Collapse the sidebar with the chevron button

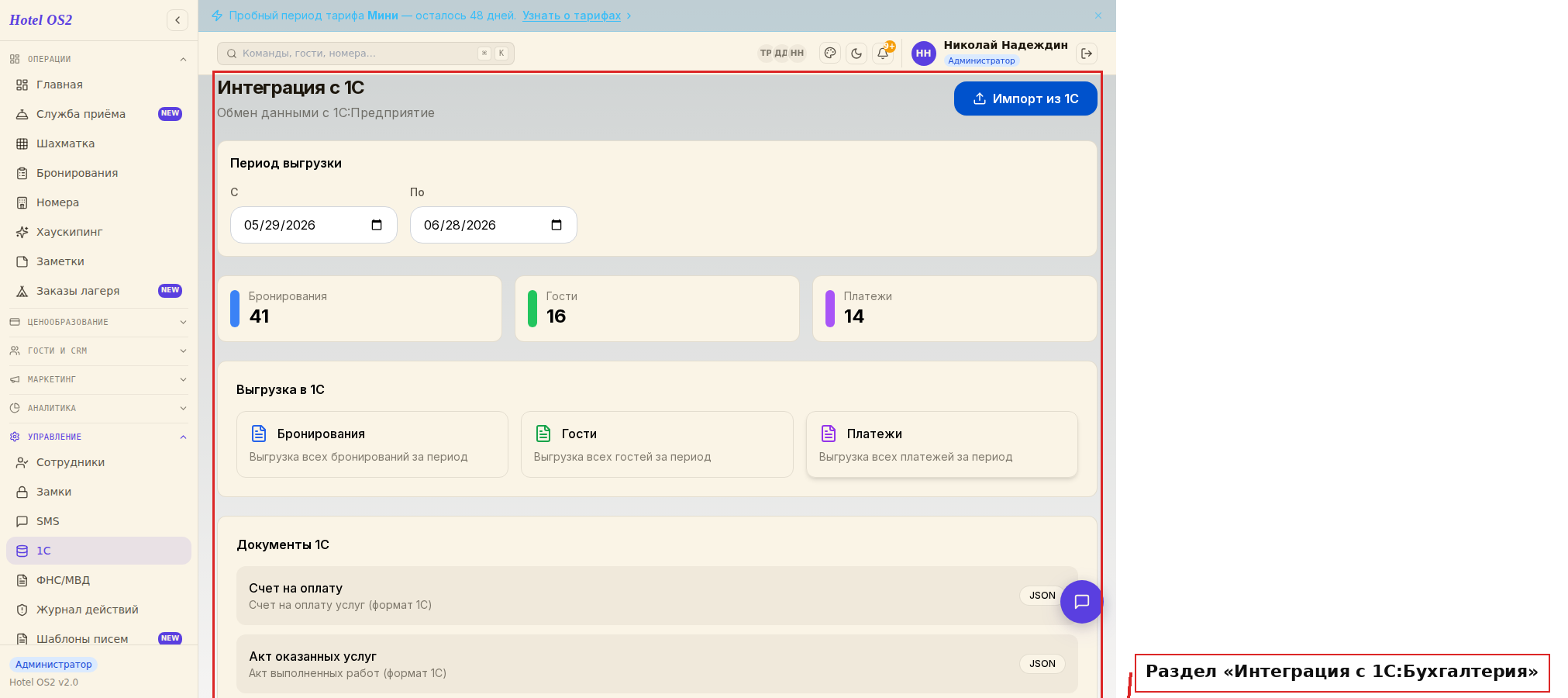[177, 20]
